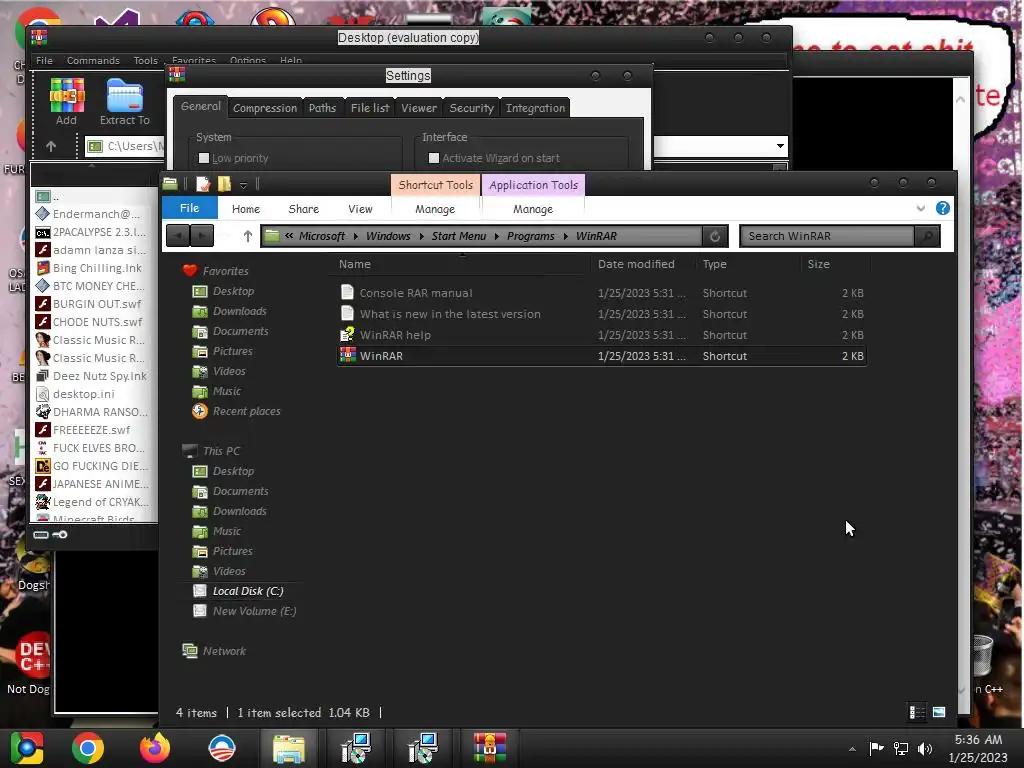
Task: Click Windows breadcrumb in address bar
Action: (x=388, y=236)
